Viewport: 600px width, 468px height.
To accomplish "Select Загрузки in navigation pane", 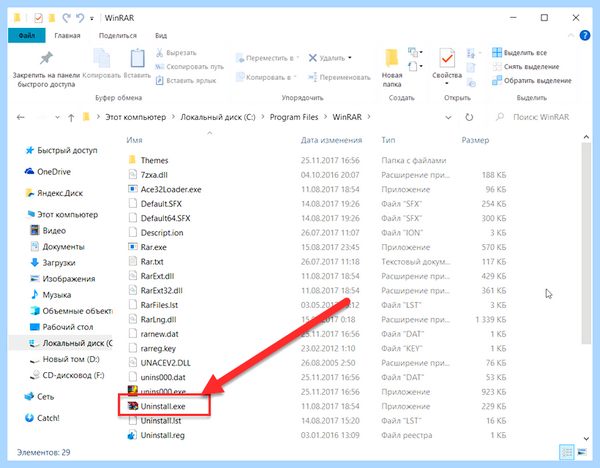I will coord(52,263).
